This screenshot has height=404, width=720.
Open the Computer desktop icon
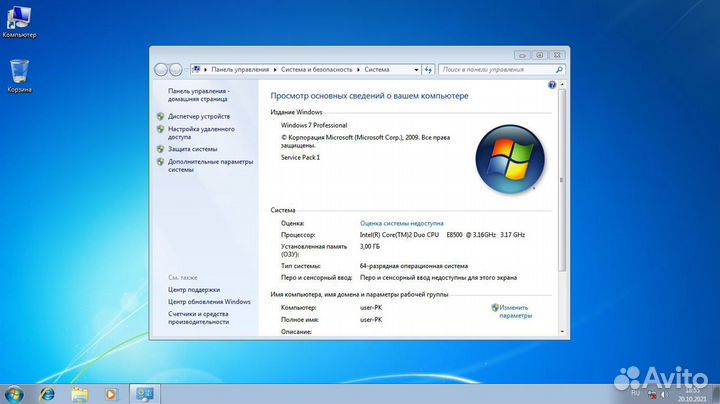(19, 21)
